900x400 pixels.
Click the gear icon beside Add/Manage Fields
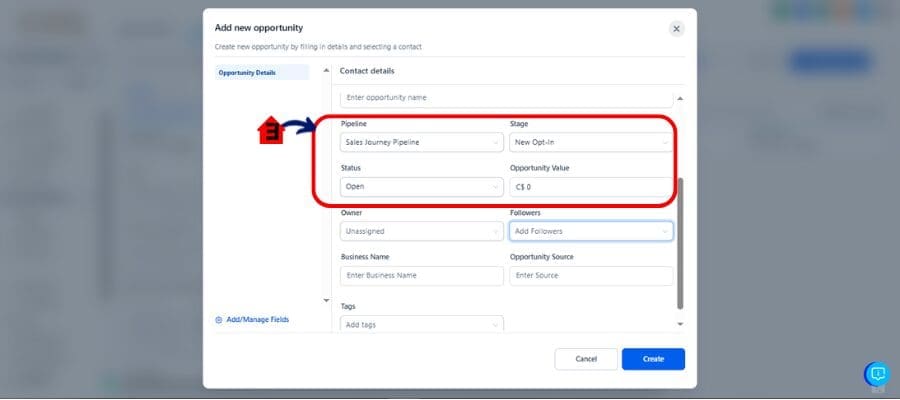[x=219, y=320]
